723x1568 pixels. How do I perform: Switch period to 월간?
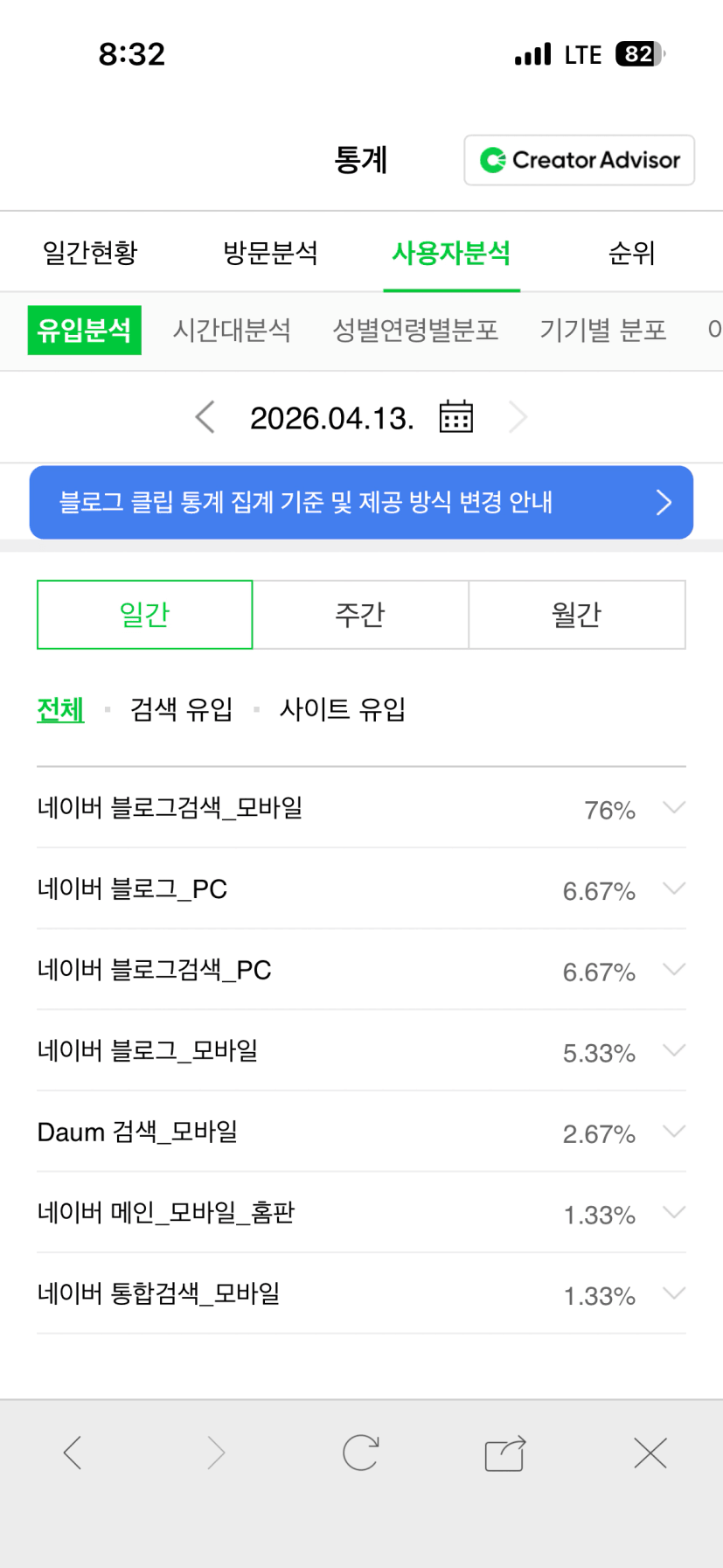576,615
